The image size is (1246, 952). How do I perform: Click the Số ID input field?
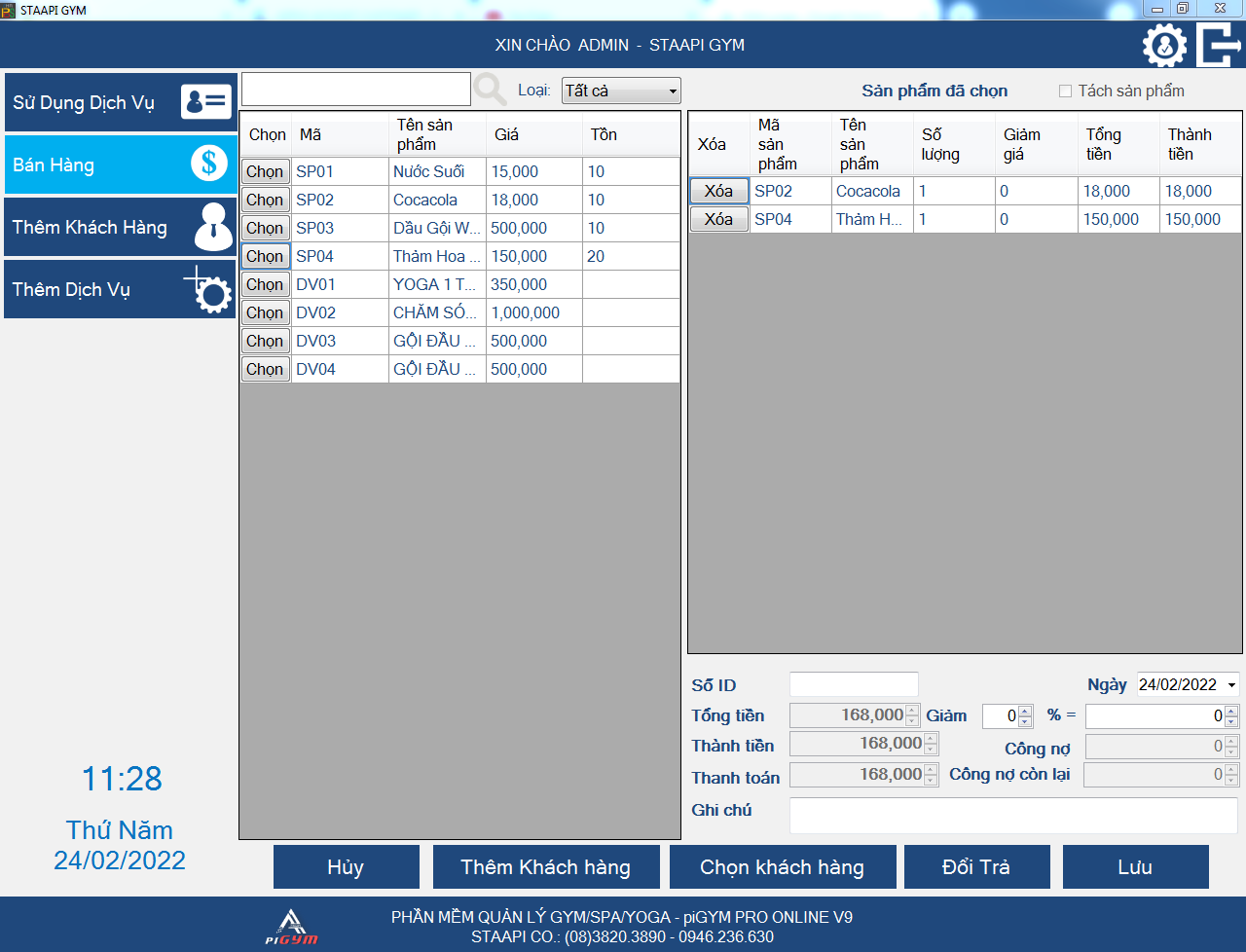pyautogui.click(x=853, y=684)
